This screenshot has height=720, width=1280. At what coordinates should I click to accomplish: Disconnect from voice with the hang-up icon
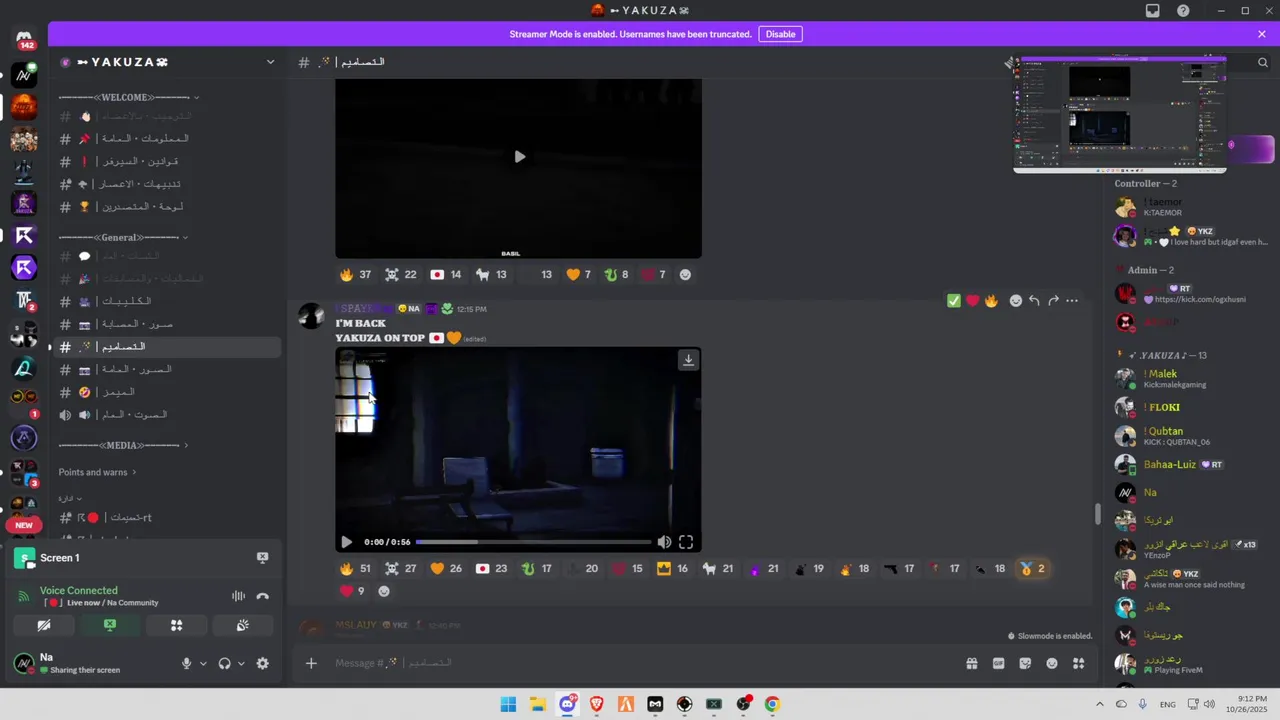tap(262, 596)
